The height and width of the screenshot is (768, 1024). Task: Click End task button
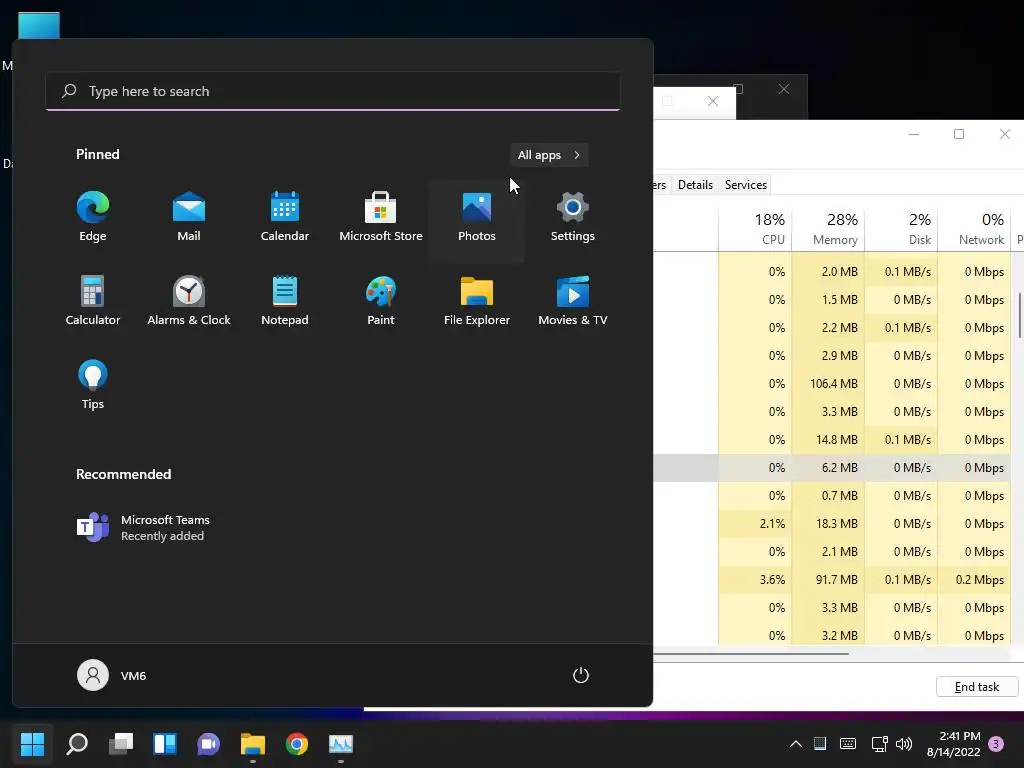(976, 687)
